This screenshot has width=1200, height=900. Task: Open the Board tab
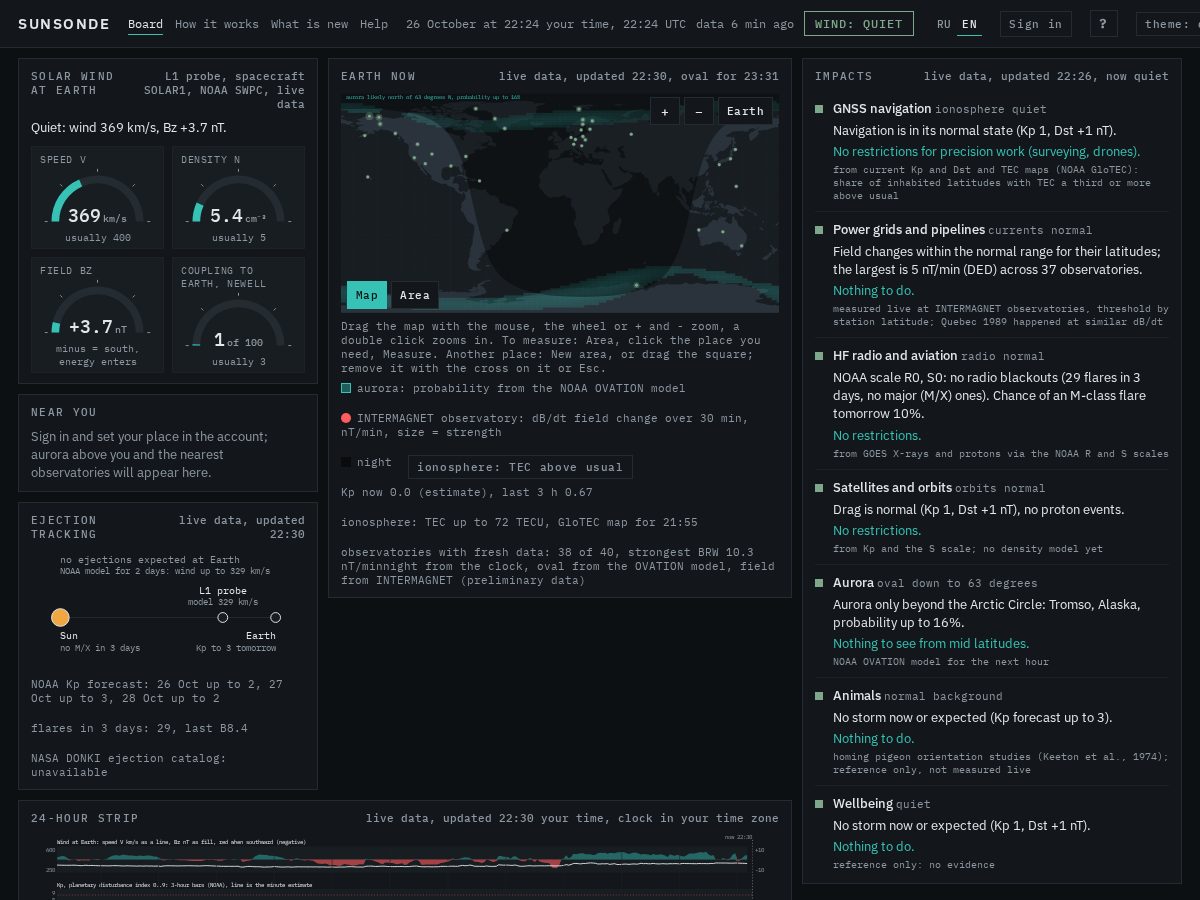[x=145, y=24]
